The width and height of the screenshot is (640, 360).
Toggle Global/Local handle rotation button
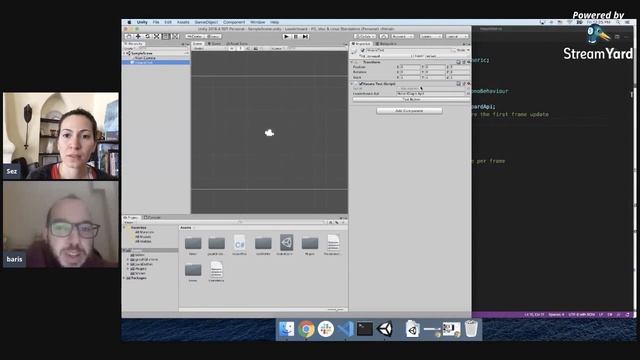point(213,36)
